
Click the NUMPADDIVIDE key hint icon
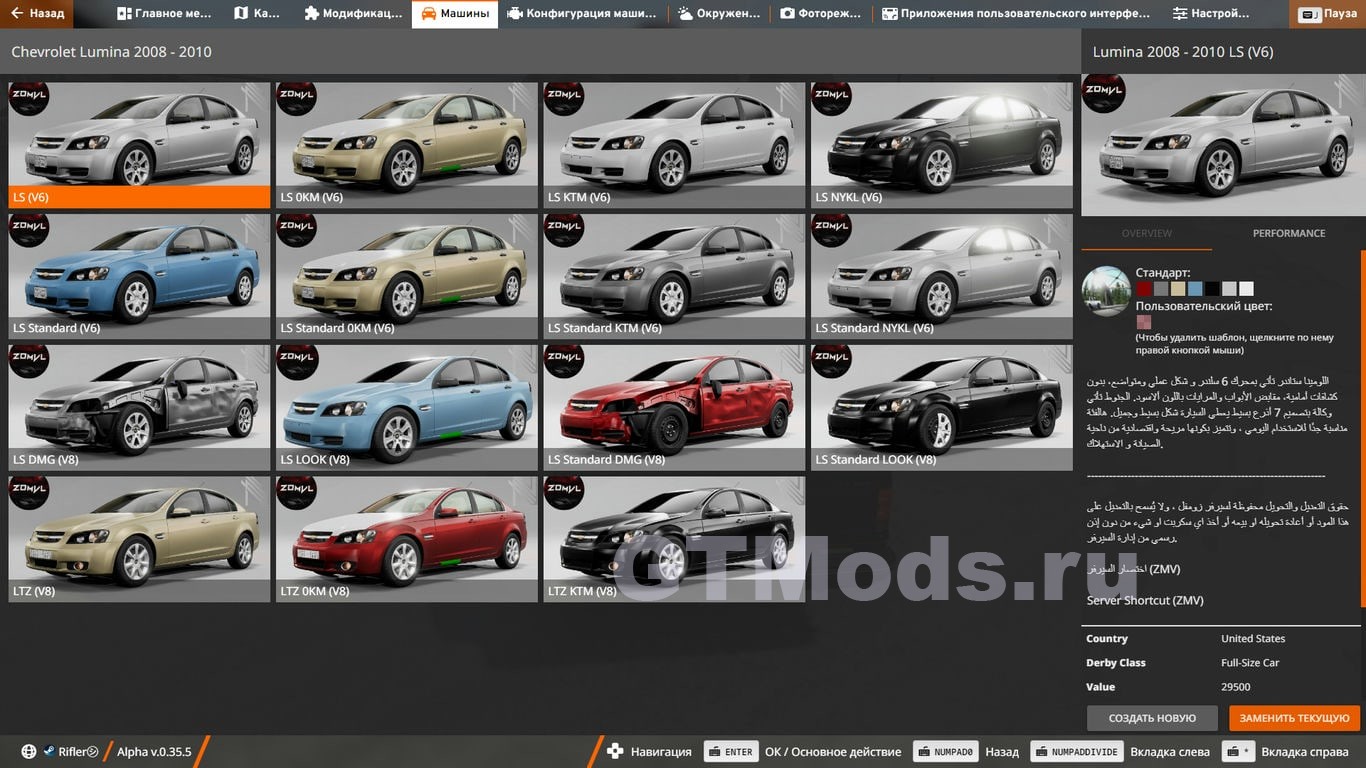pos(1076,752)
